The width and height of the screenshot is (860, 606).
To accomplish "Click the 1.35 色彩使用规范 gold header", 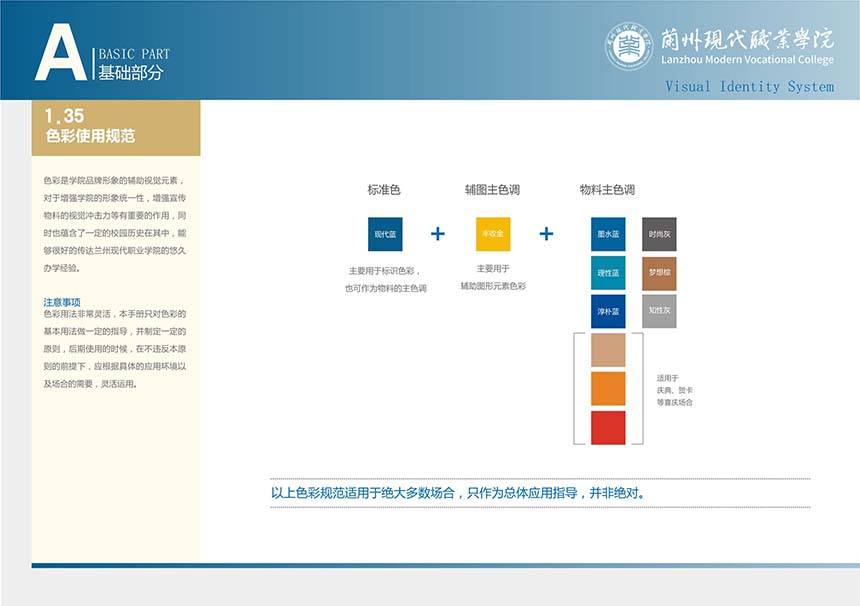I will coord(115,127).
